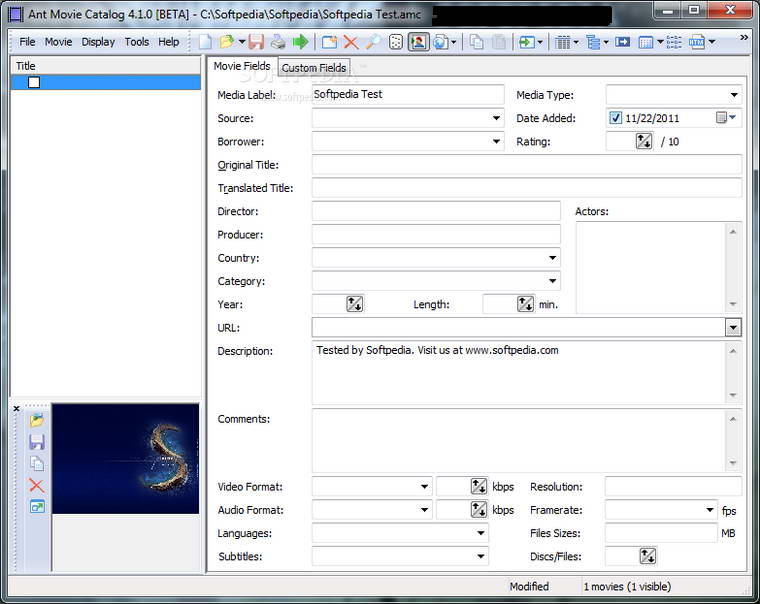Click the Rating spinner button
This screenshot has height=604, width=760.
(644, 141)
